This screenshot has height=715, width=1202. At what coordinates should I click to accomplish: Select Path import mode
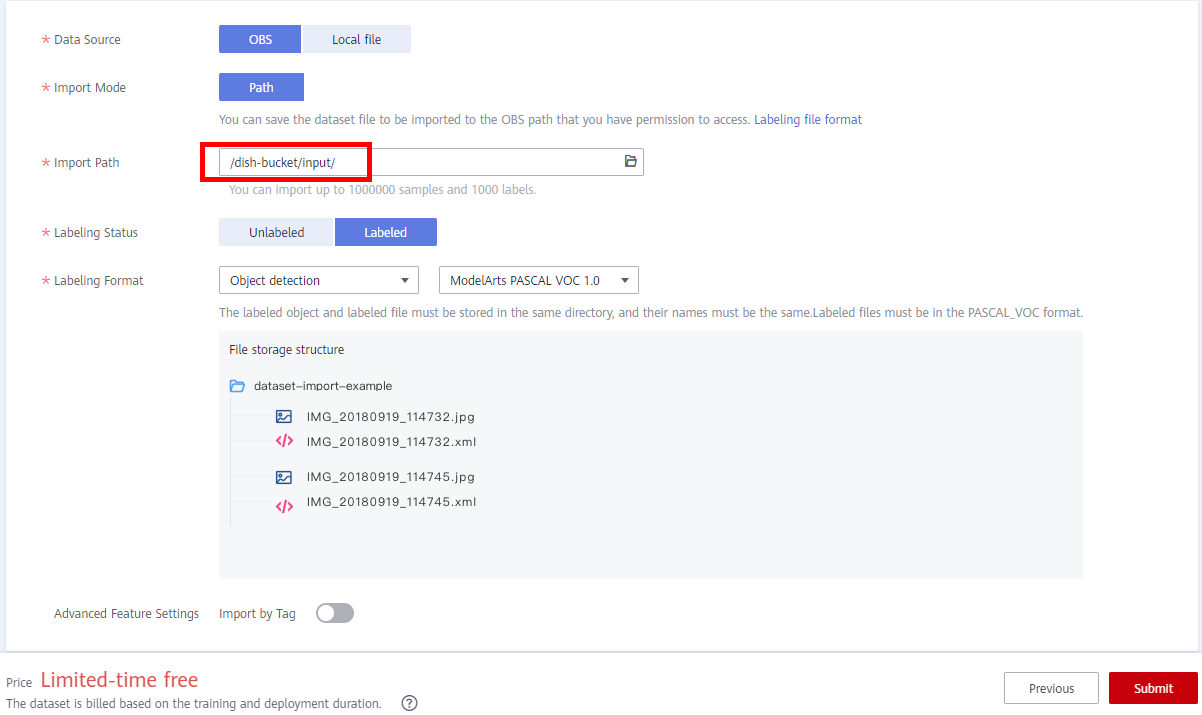coord(261,88)
